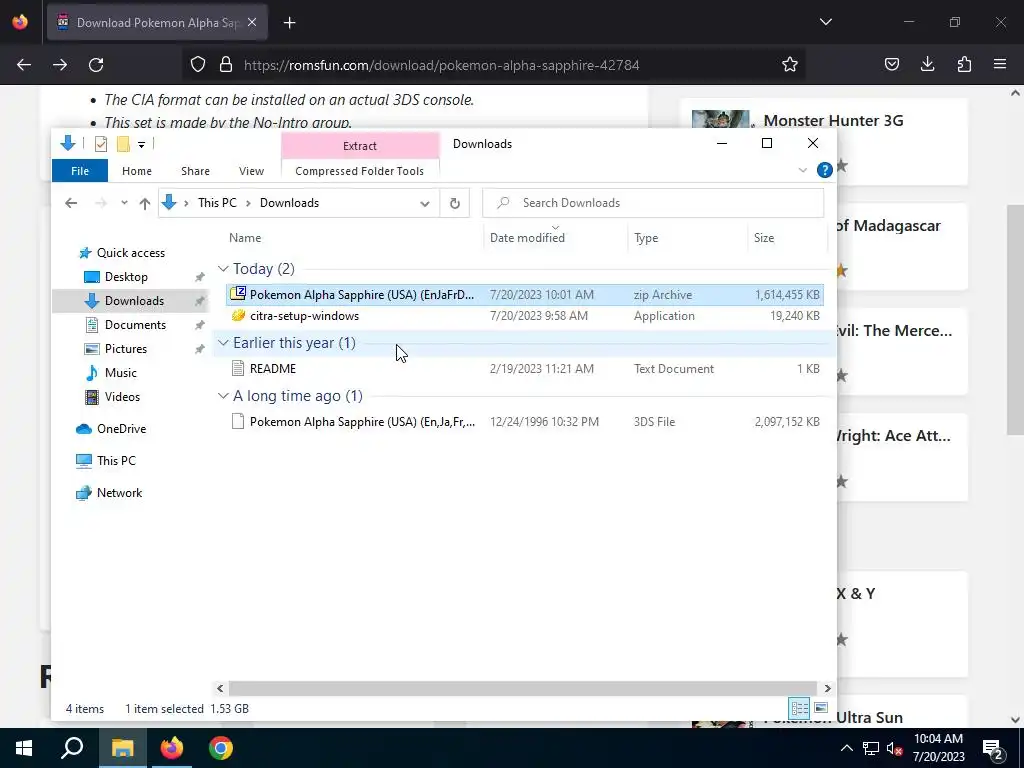Click the Firefox bookmark star icon

(x=790, y=64)
